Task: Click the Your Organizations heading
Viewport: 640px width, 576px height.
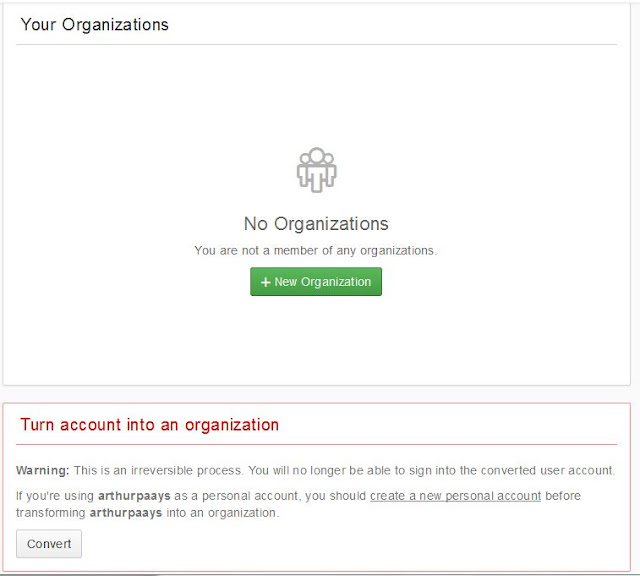Action: 94,24
